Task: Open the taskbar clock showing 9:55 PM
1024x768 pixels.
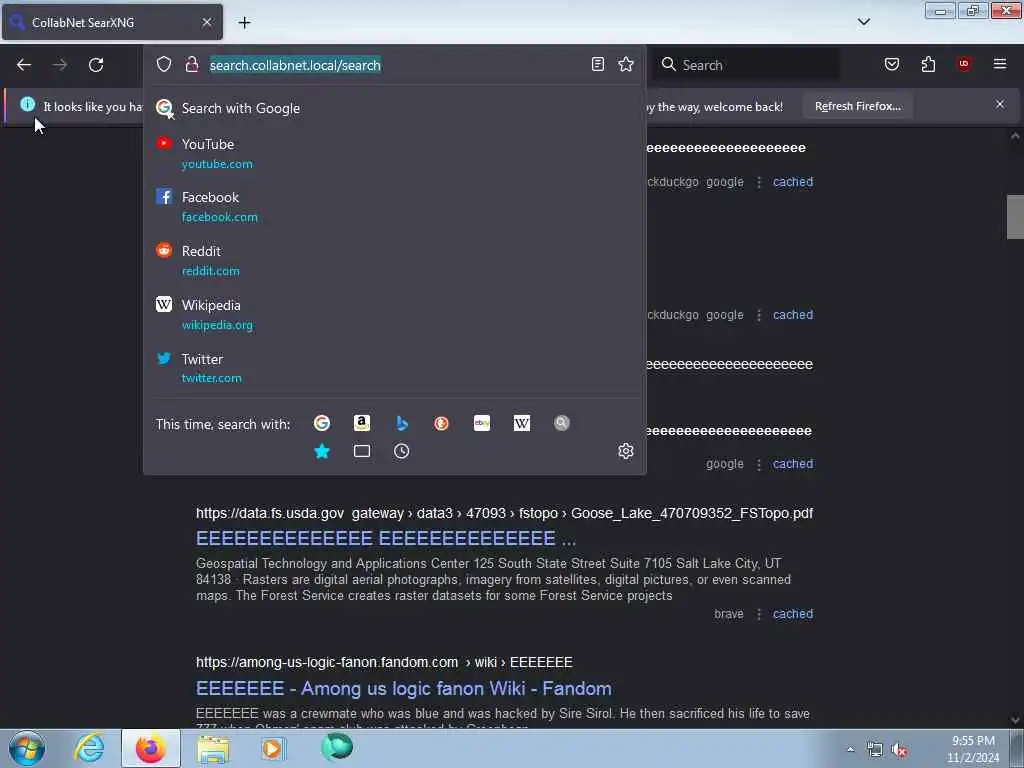Action: (x=973, y=749)
